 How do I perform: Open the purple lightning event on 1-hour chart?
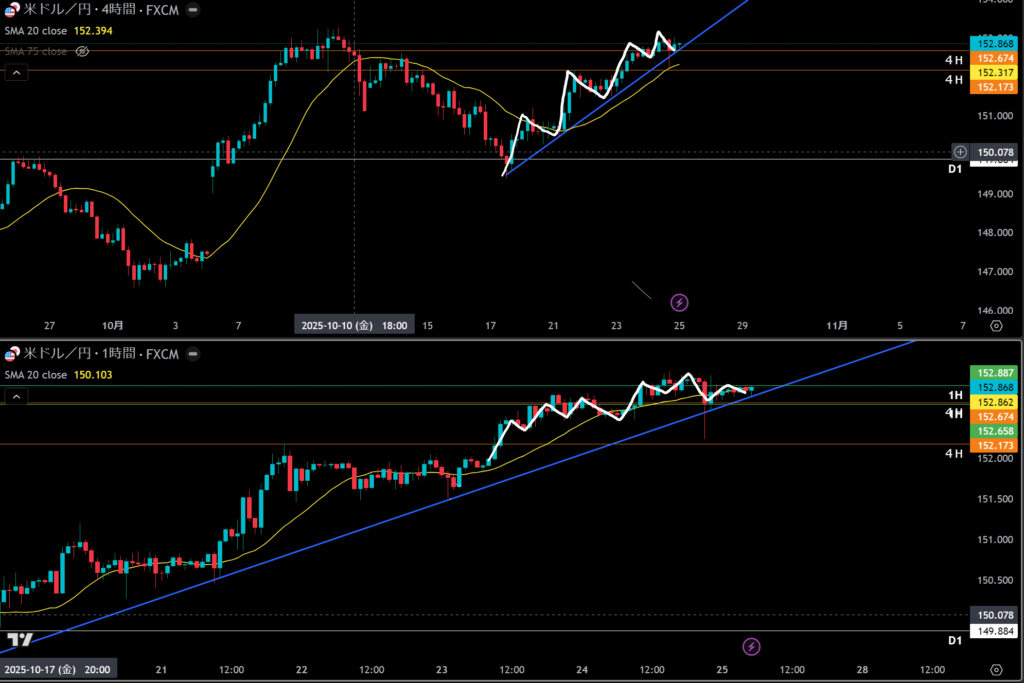pos(752,646)
